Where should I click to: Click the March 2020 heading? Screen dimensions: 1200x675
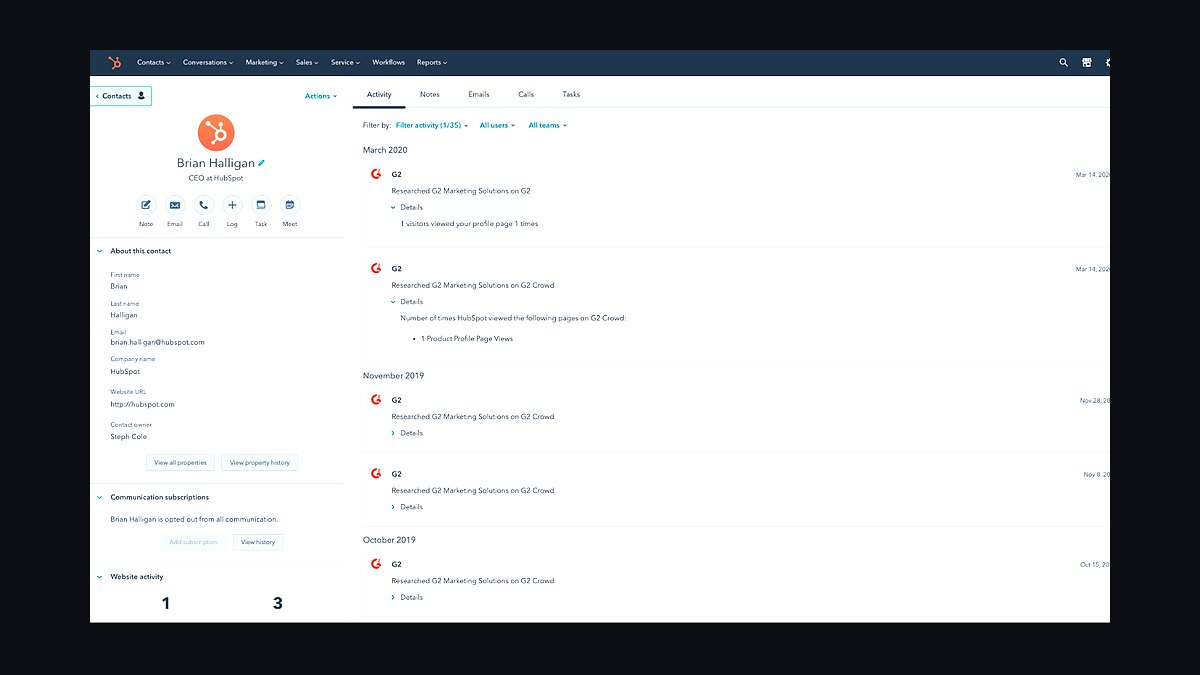pos(385,150)
